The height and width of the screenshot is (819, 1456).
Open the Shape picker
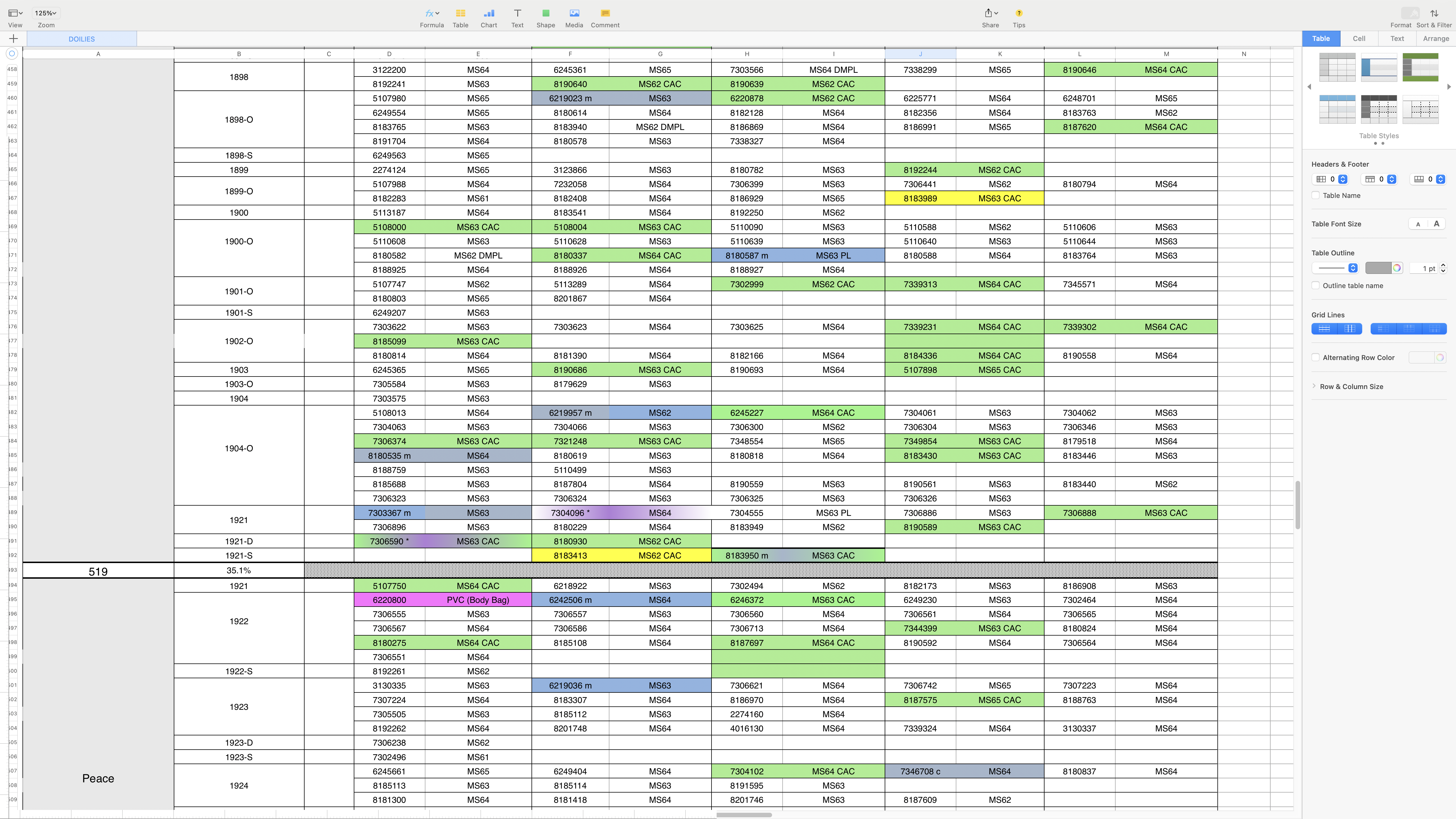(x=545, y=14)
